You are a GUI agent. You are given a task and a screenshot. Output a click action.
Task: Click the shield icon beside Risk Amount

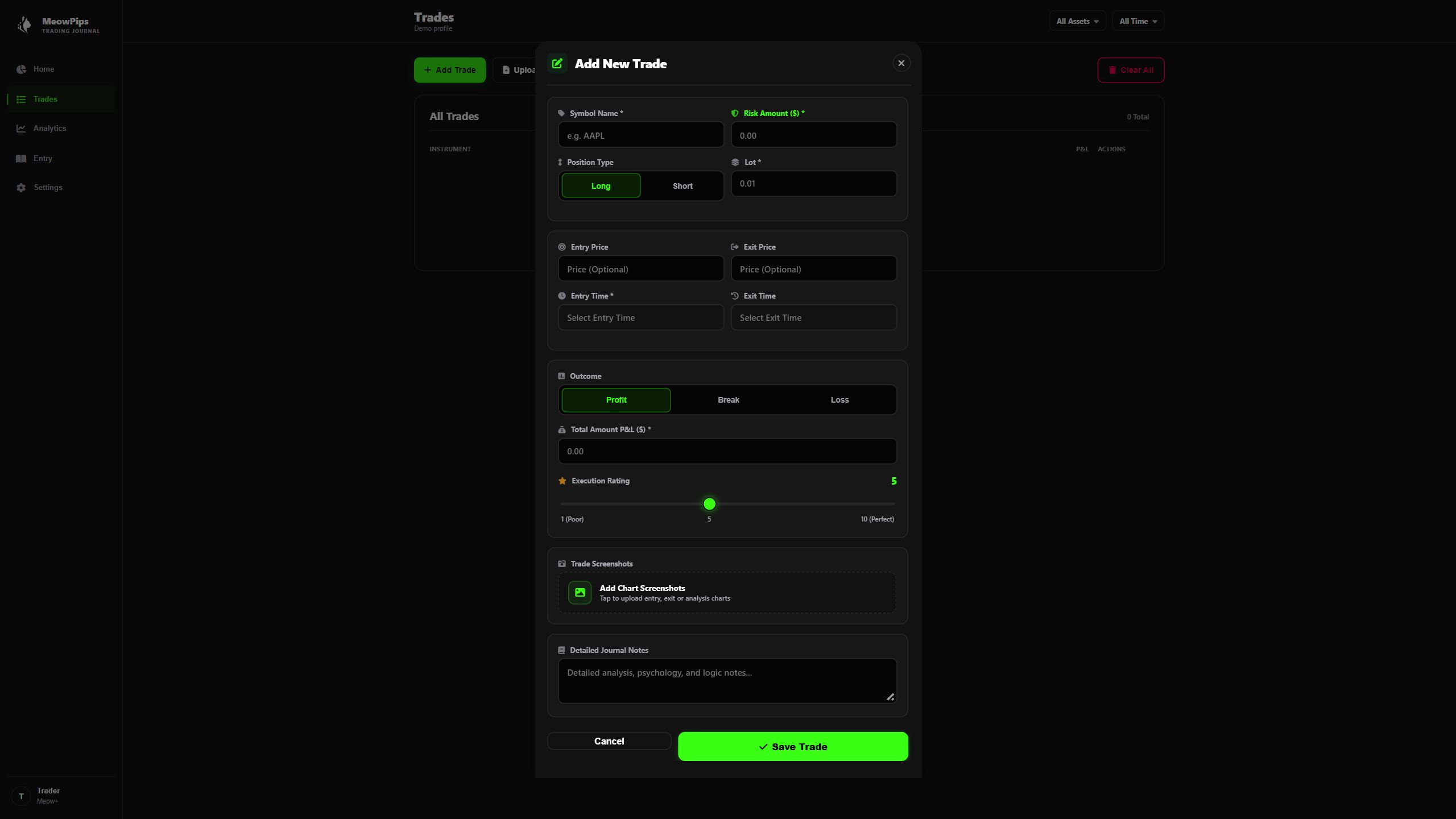point(735,114)
